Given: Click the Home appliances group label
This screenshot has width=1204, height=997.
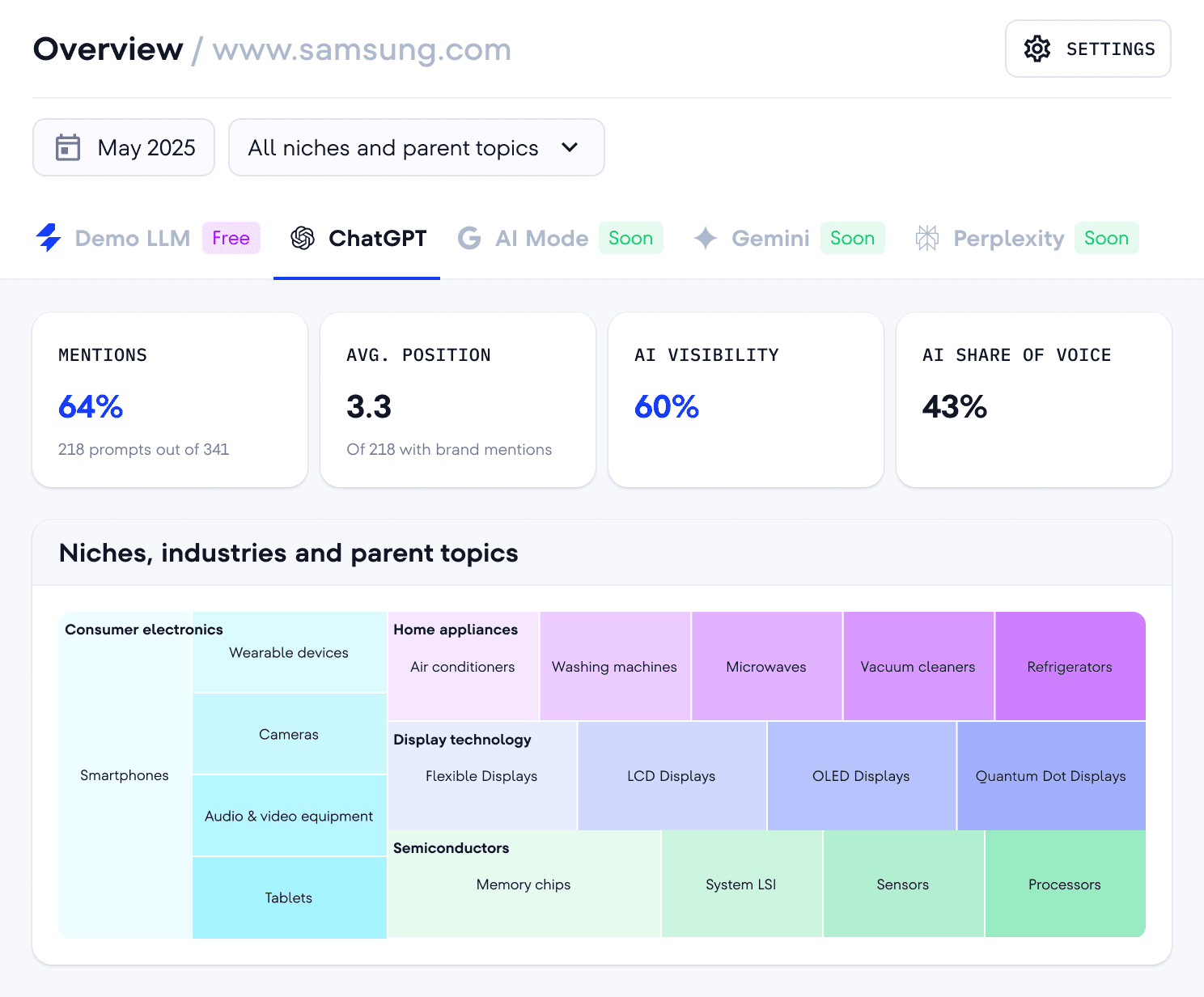Looking at the screenshot, I should click(456, 630).
